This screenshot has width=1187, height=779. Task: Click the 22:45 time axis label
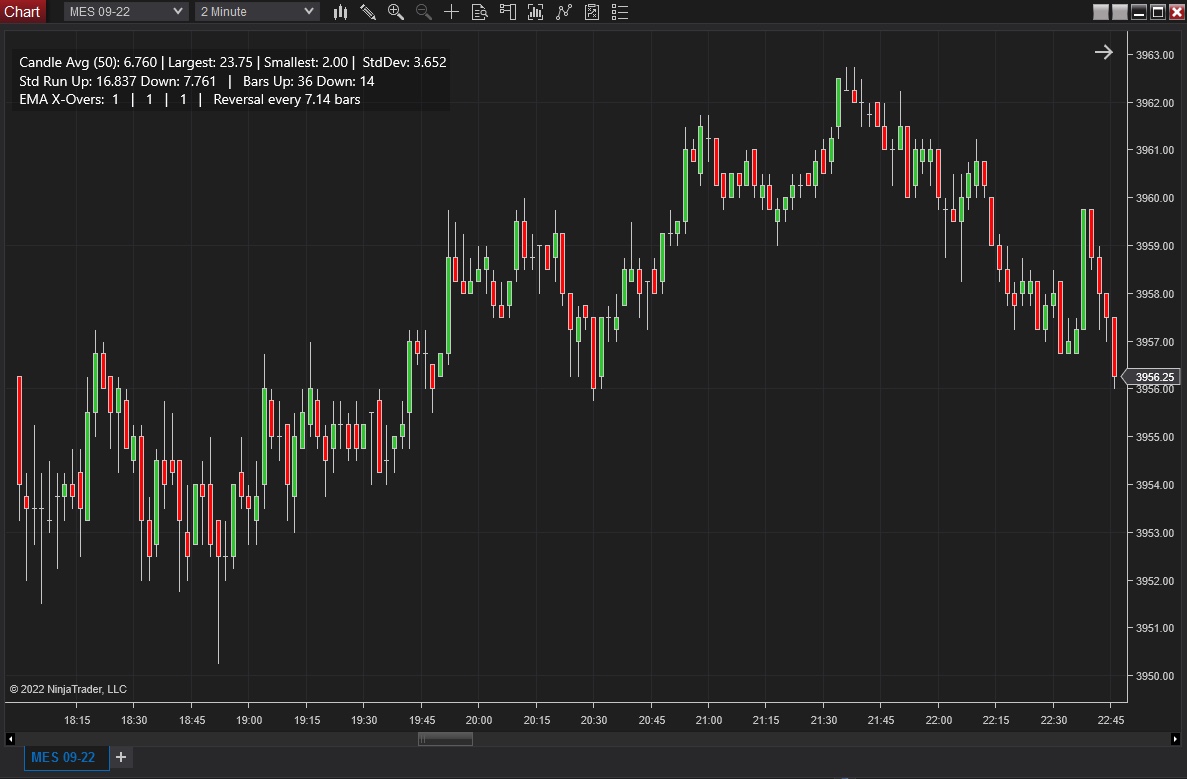click(1111, 720)
